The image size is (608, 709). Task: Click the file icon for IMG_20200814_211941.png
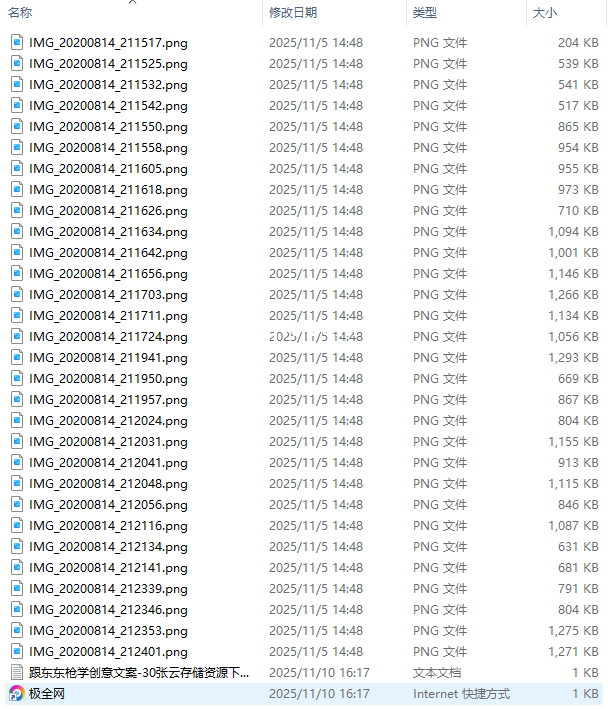point(17,358)
